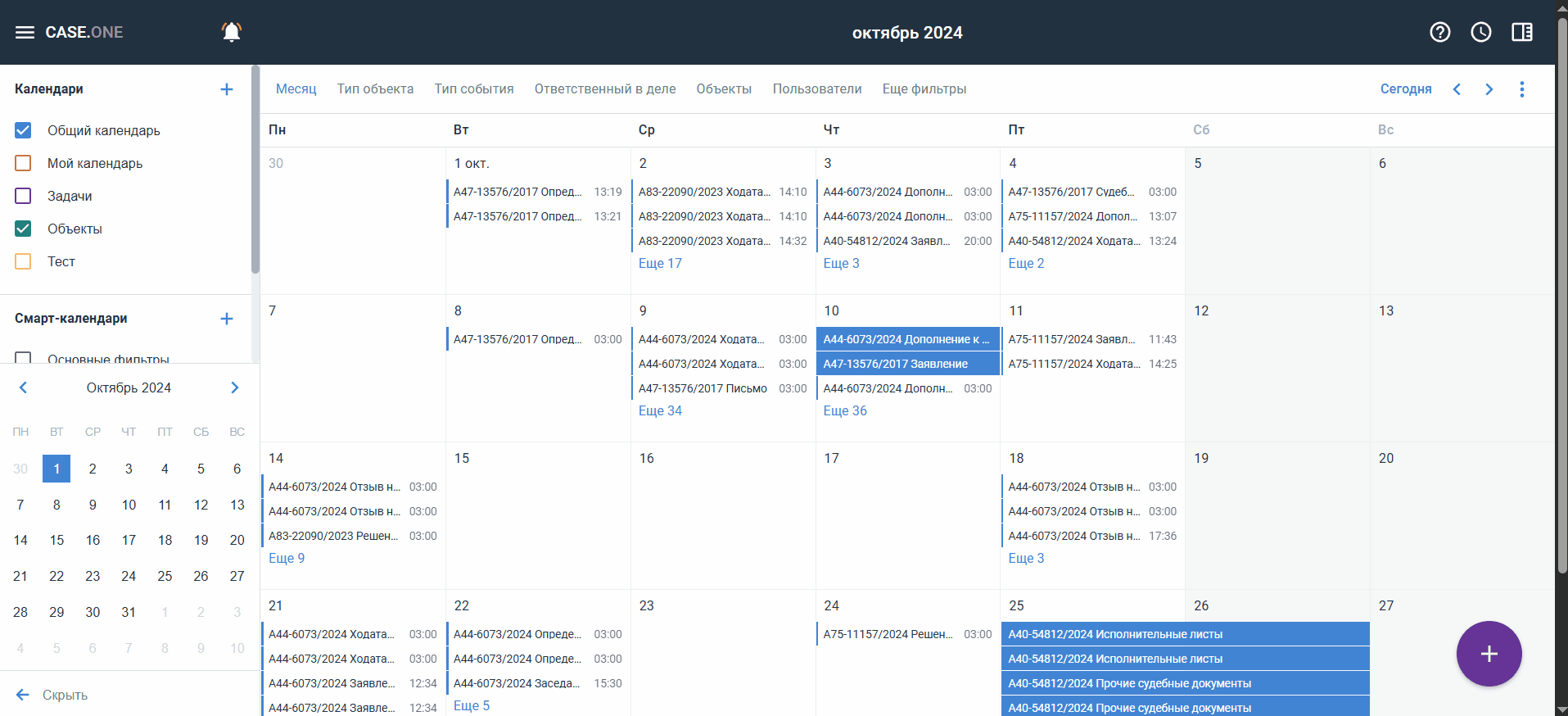Viewport: 1568px width, 716px height.
Task: Add a new calendar with plus icon
Action: pyautogui.click(x=227, y=89)
